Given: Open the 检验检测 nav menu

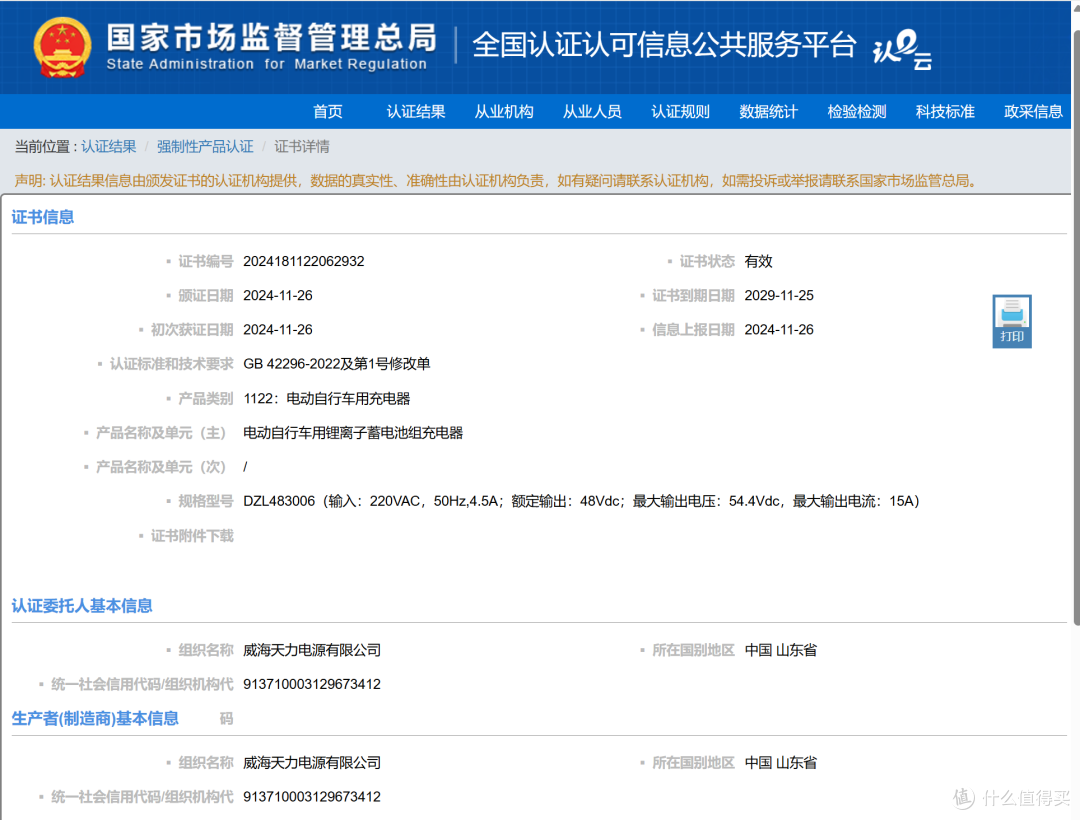Looking at the screenshot, I should pos(856,112).
